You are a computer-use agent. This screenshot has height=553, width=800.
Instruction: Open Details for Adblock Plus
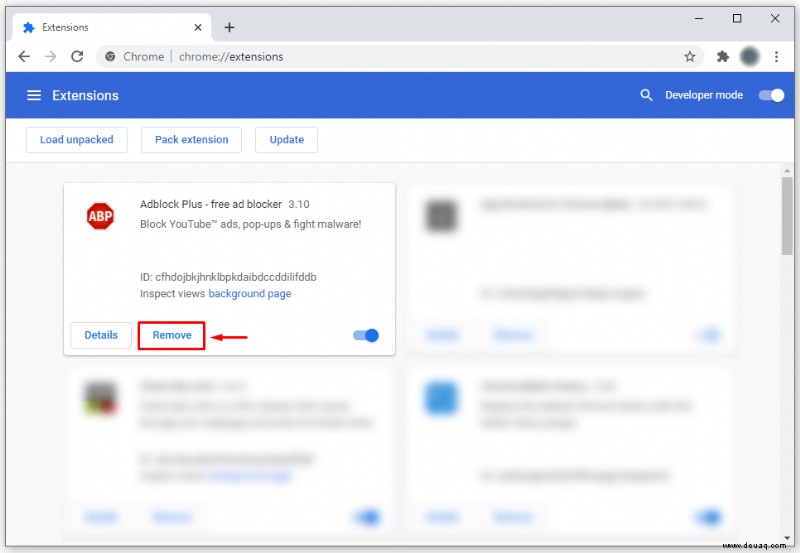click(101, 335)
